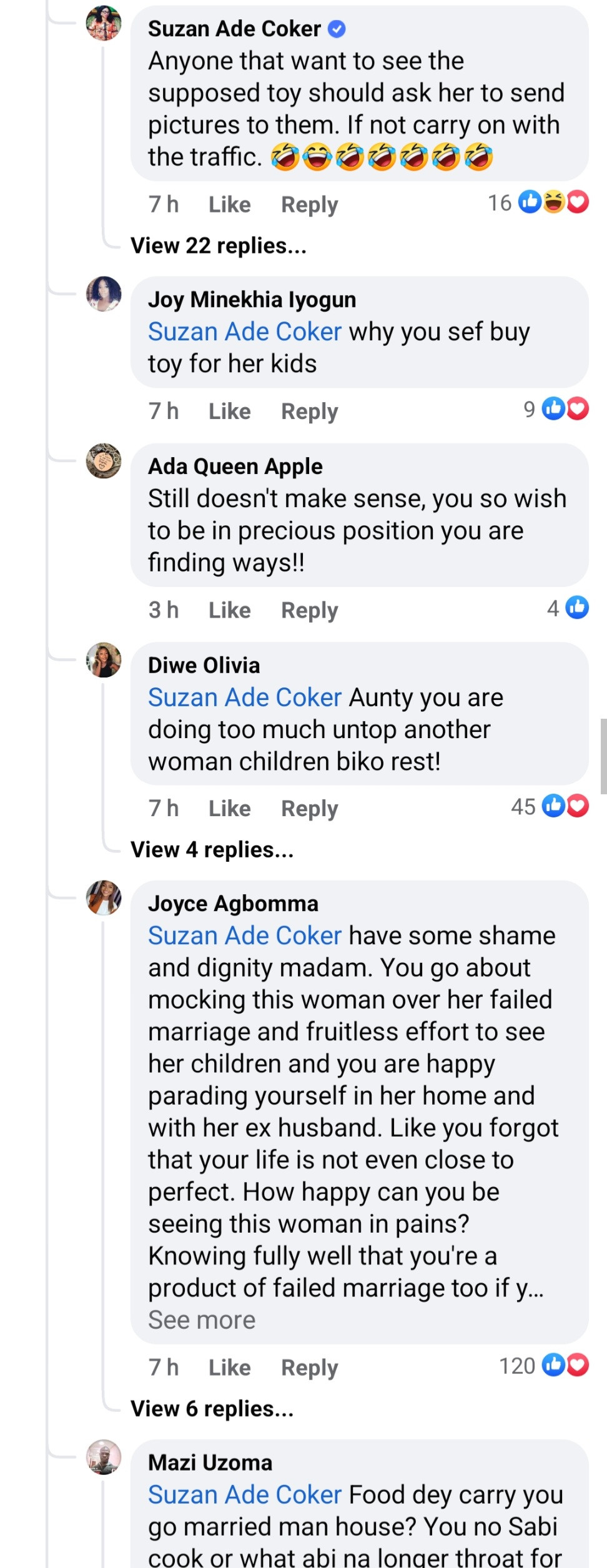Expand View 6 replies

point(212,1409)
